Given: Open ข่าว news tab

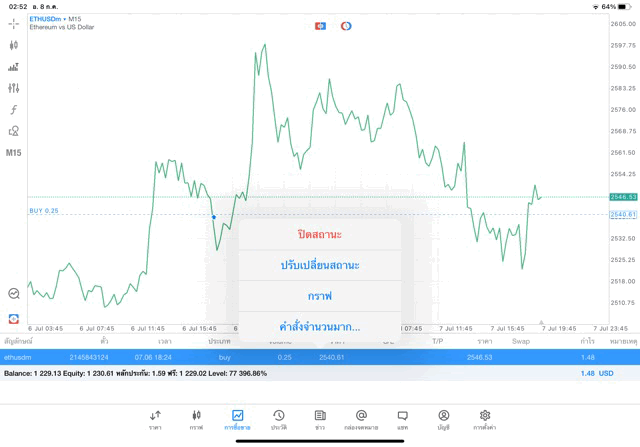Looking at the screenshot, I should (320, 419).
